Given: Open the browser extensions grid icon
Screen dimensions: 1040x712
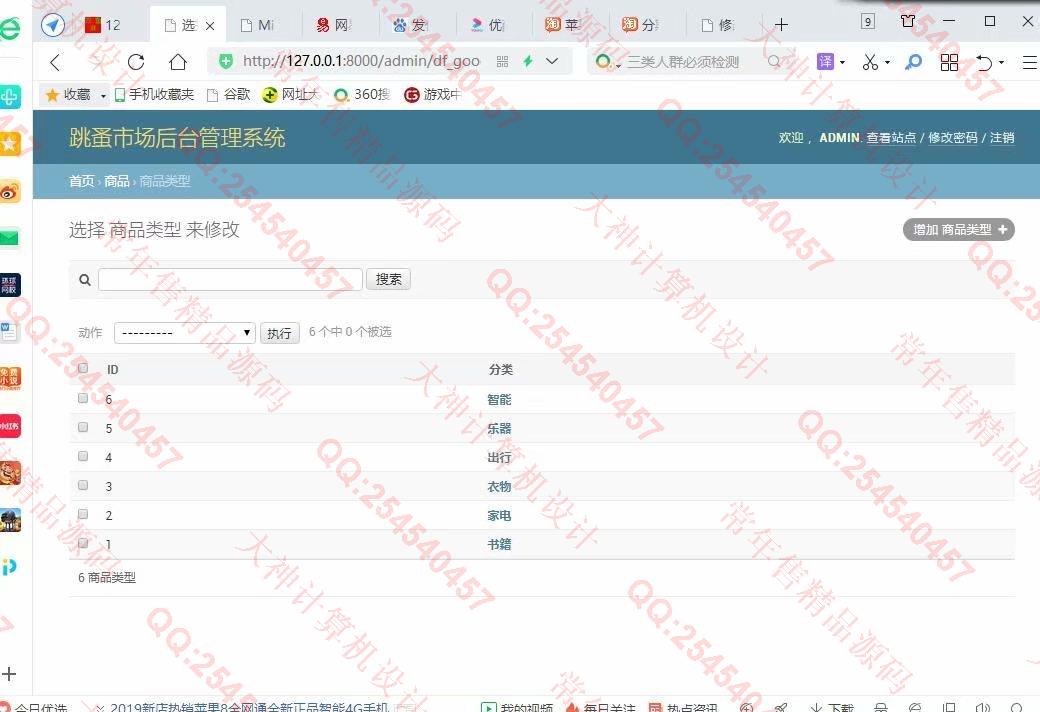Looking at the screenshot, I should (x=949, y=62).
